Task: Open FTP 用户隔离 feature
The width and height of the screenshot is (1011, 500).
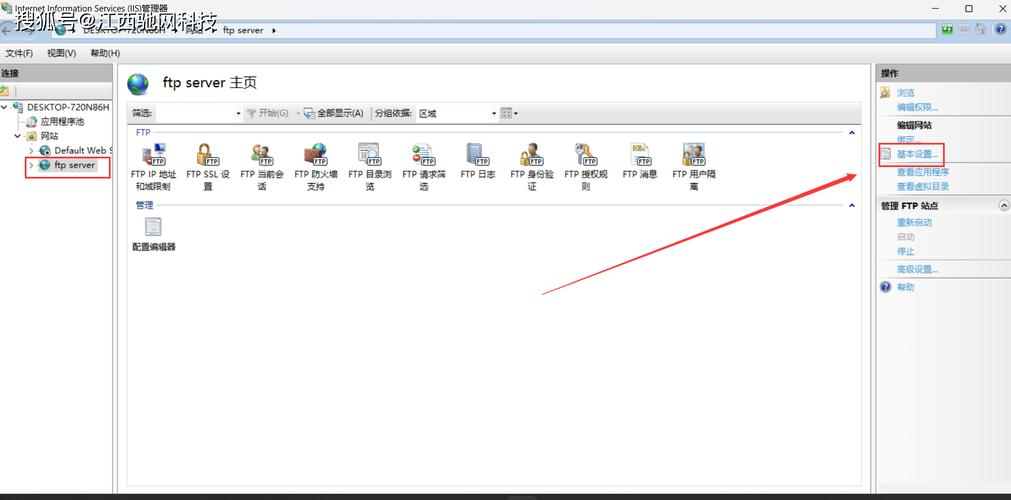Action: click(x=693, y=155)
